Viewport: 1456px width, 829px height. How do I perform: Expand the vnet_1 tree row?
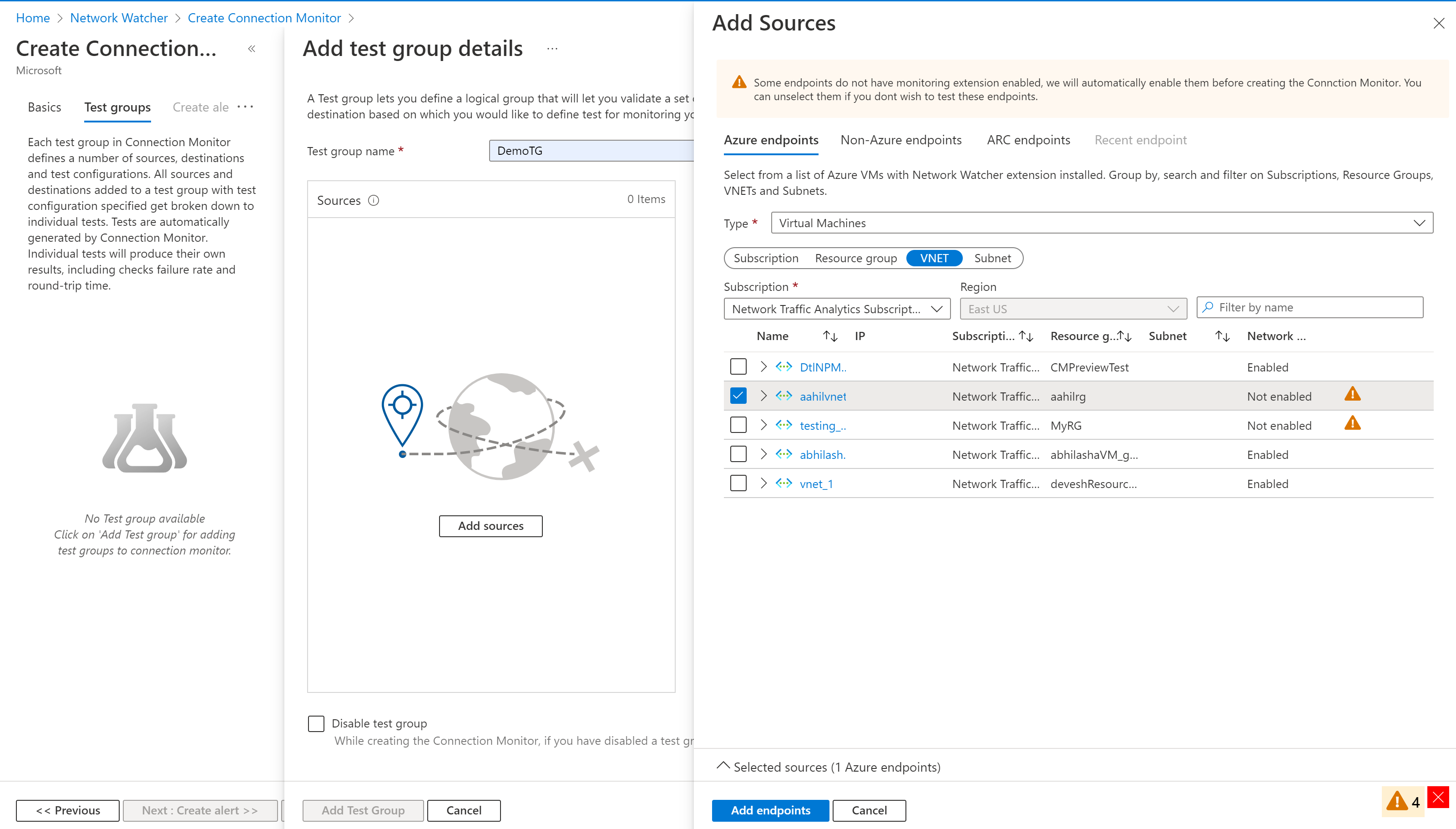tap(764, 484)
